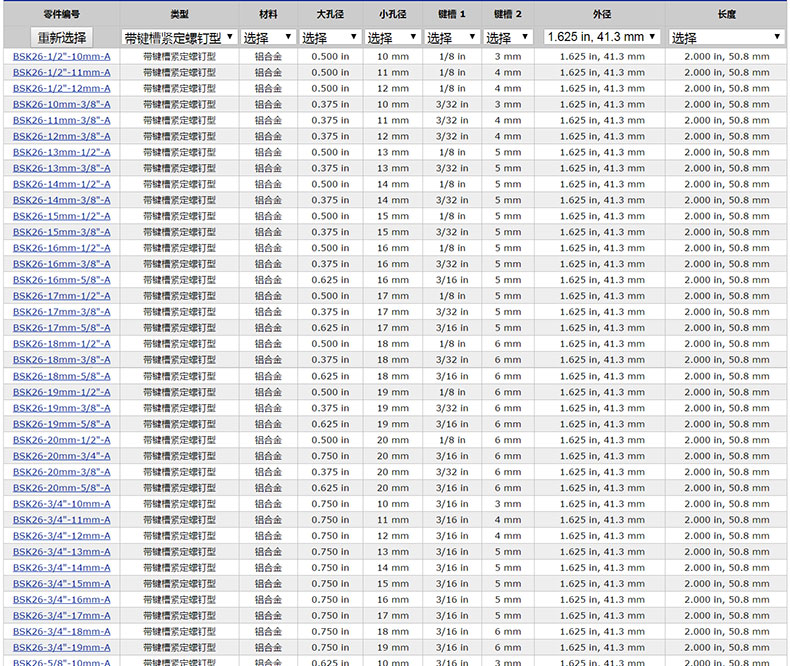
Task: Click the 零件编号 column header
Action: pyautogui.click(x=62, y=15)
